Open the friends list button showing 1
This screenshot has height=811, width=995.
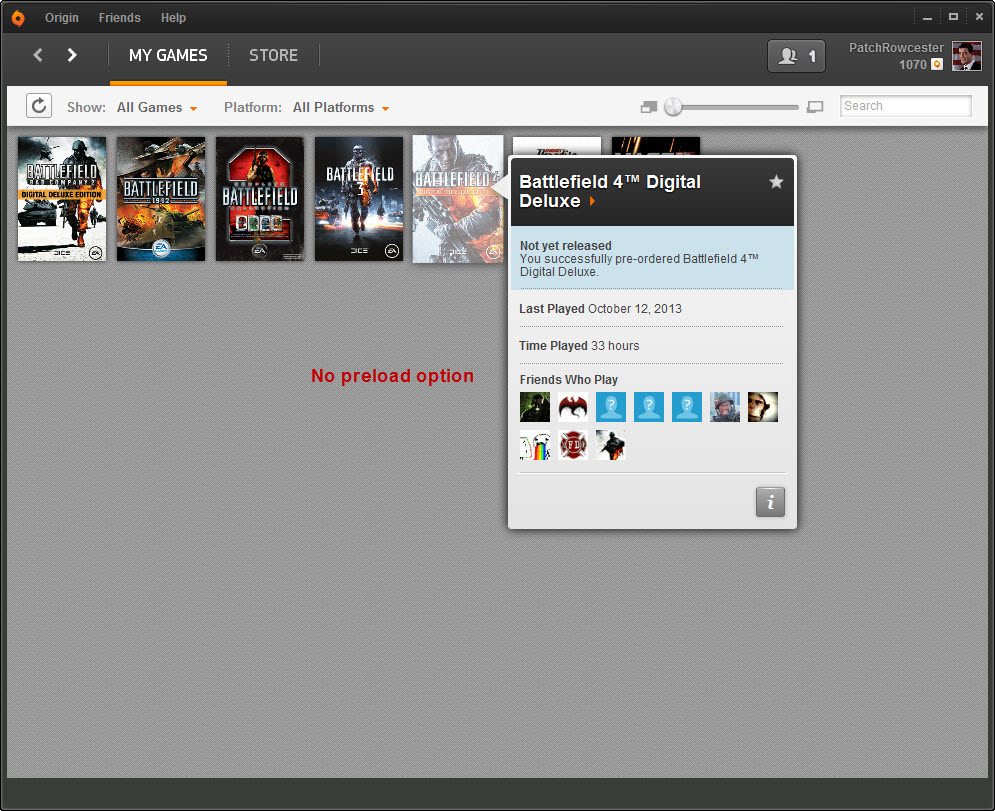[796, 56]
